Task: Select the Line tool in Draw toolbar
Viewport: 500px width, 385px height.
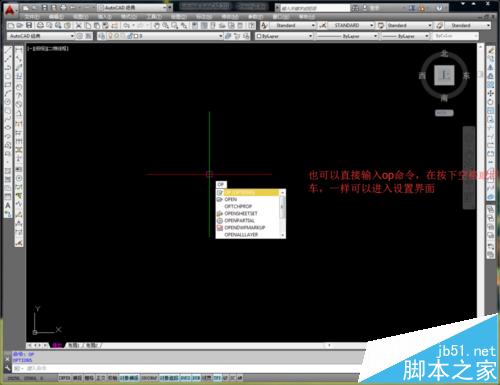Action: coord(8,50)
